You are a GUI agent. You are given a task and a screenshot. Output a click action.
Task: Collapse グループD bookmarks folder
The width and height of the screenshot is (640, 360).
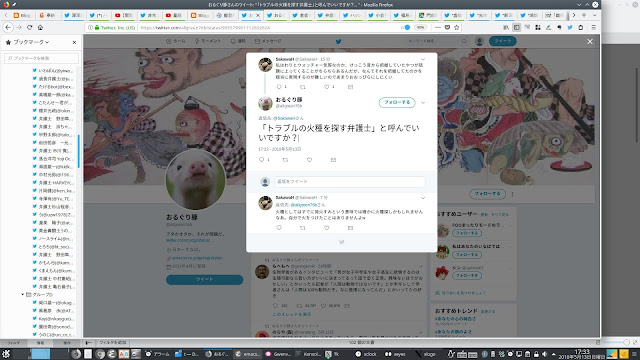click(x=23, y=294)
